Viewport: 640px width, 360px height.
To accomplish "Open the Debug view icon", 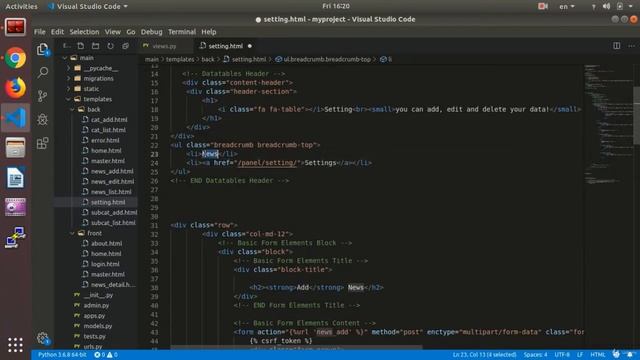I will coord(42,119).
